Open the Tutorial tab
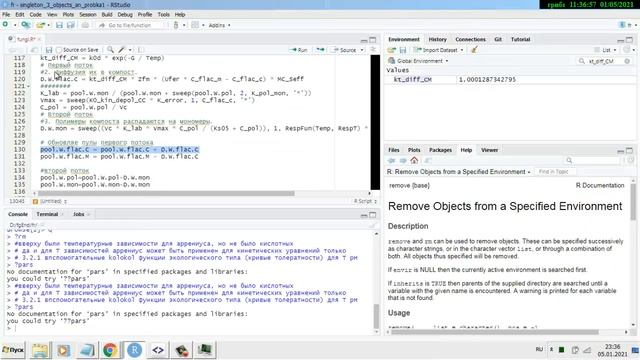Viewport: 640px width, 360px height. click(520, 40)
